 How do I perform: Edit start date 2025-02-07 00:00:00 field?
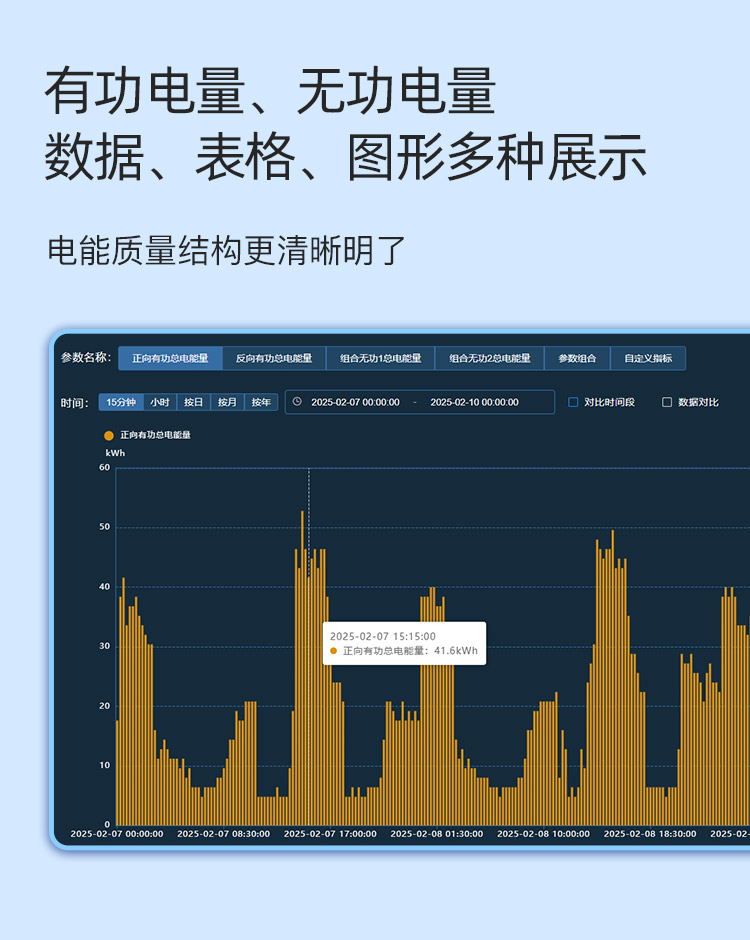pos(355,402)
